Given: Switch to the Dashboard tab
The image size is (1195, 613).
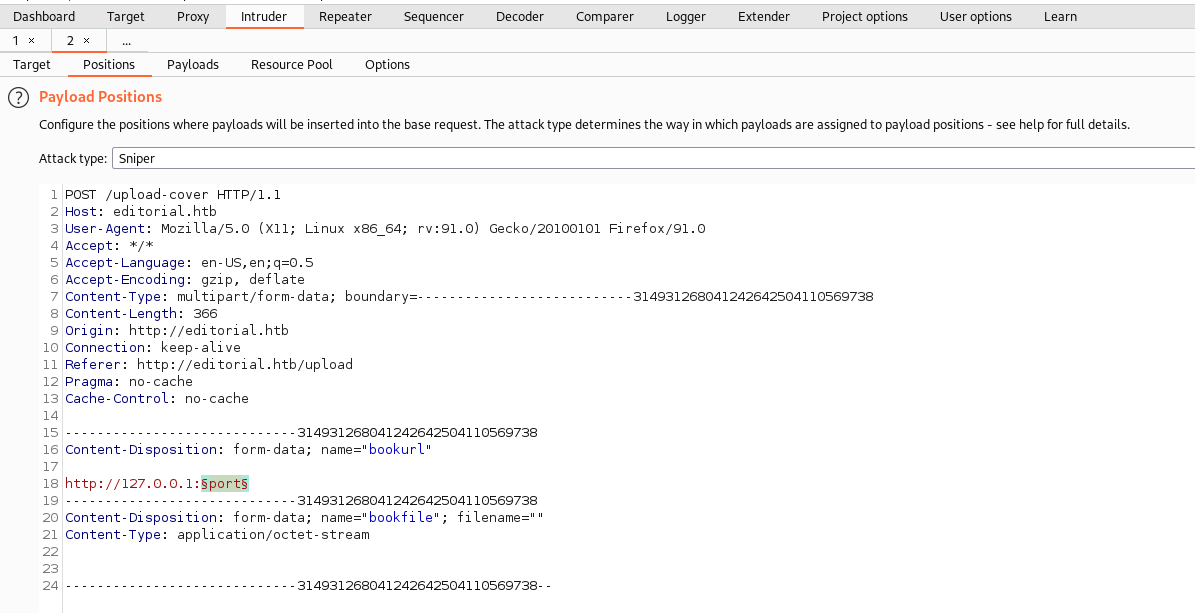Looking at the screenshot, I should pos(44,17).
